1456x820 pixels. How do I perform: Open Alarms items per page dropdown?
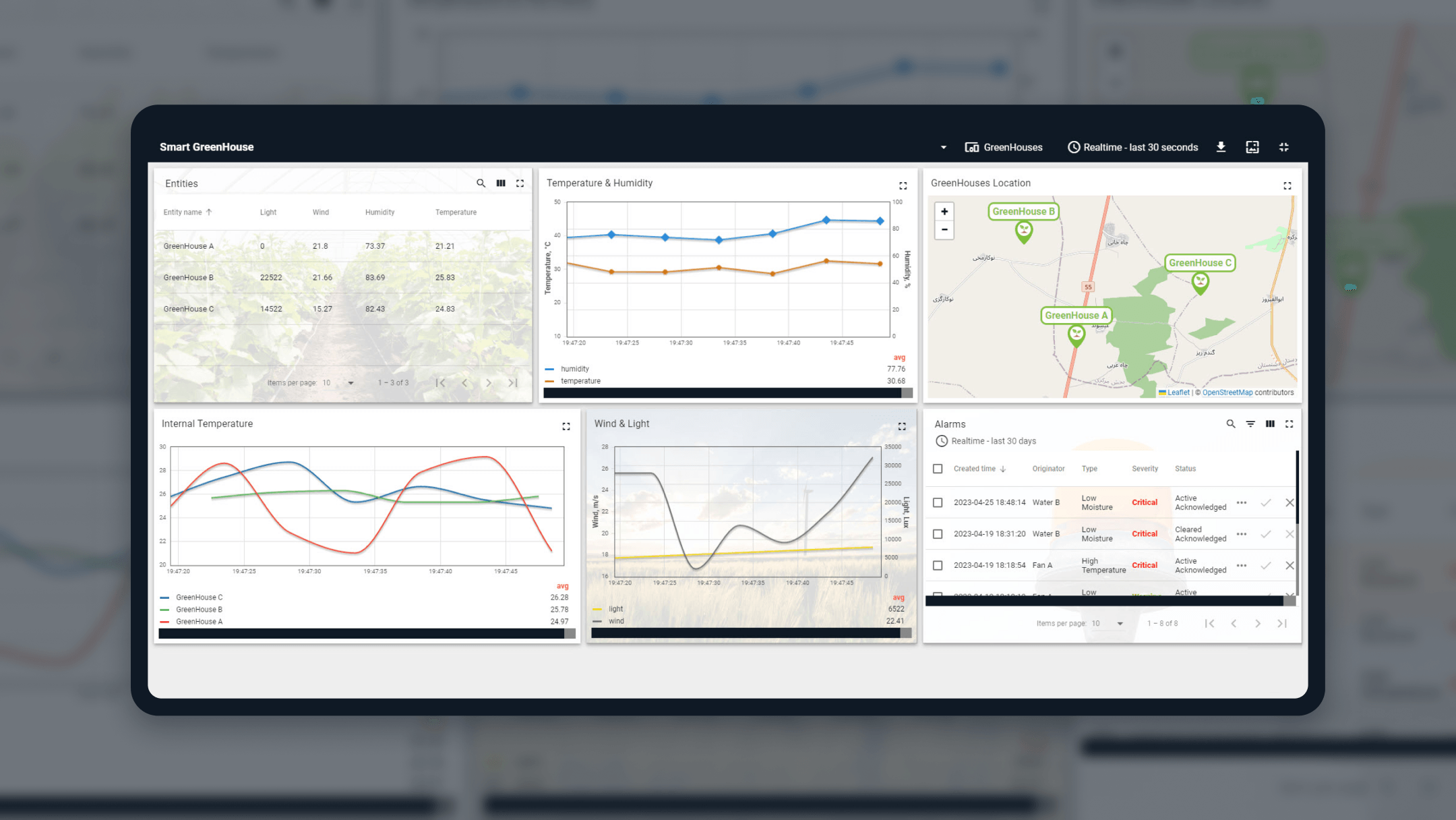1108,624
